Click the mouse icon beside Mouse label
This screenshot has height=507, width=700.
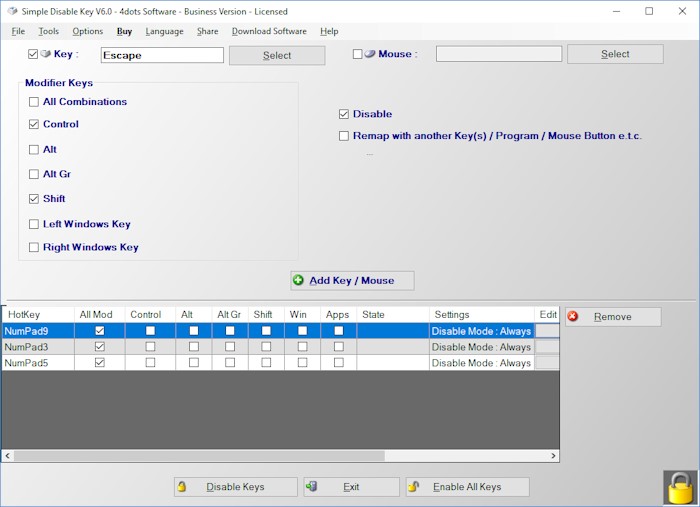point(371,54)
